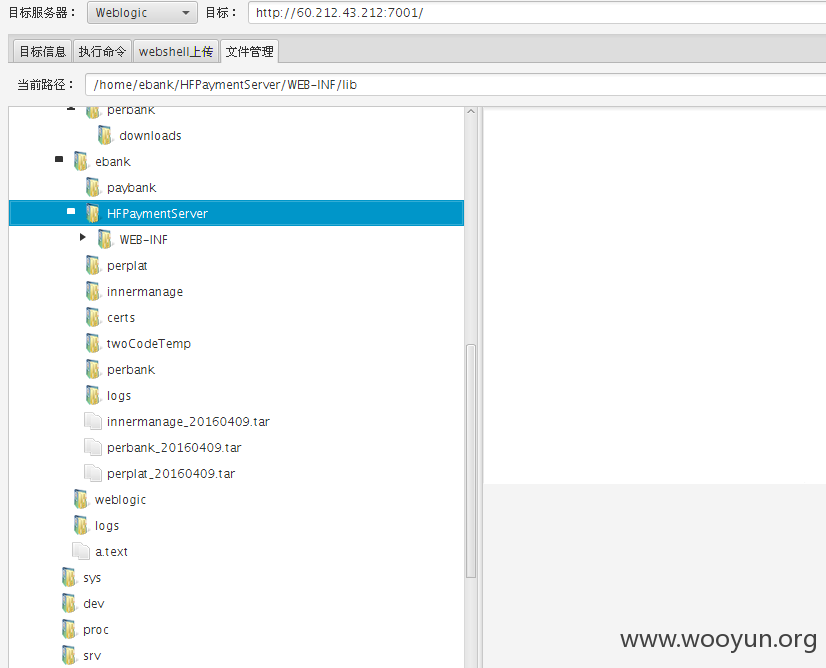
Task: Click the paybank folder icon
Action: pos(93,187)
